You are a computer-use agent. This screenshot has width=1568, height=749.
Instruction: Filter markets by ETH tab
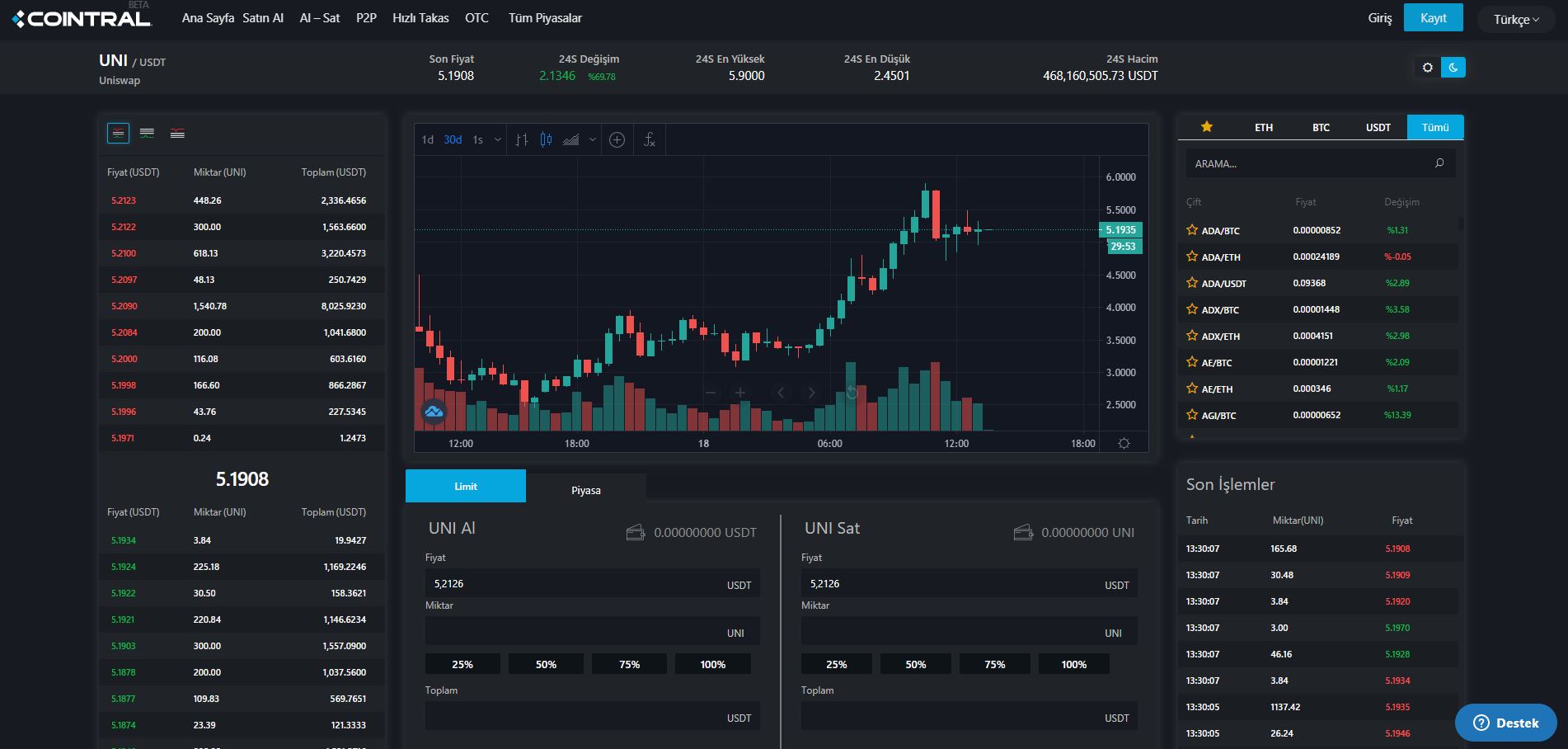(1264, 127)
